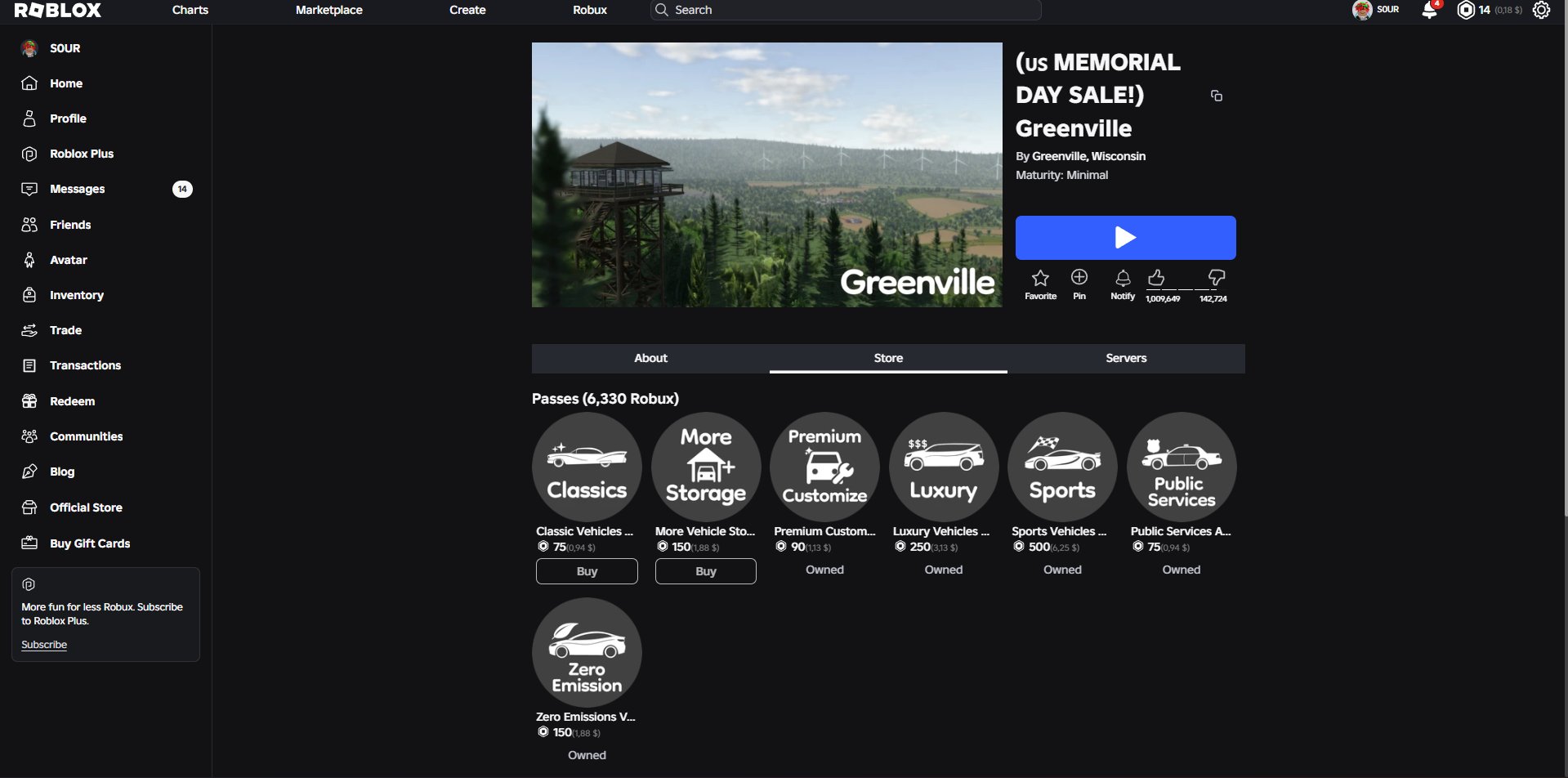Click Subscribe to Roblox Plus link
This screenshot has height=778, width=1568.
point(44,645)
